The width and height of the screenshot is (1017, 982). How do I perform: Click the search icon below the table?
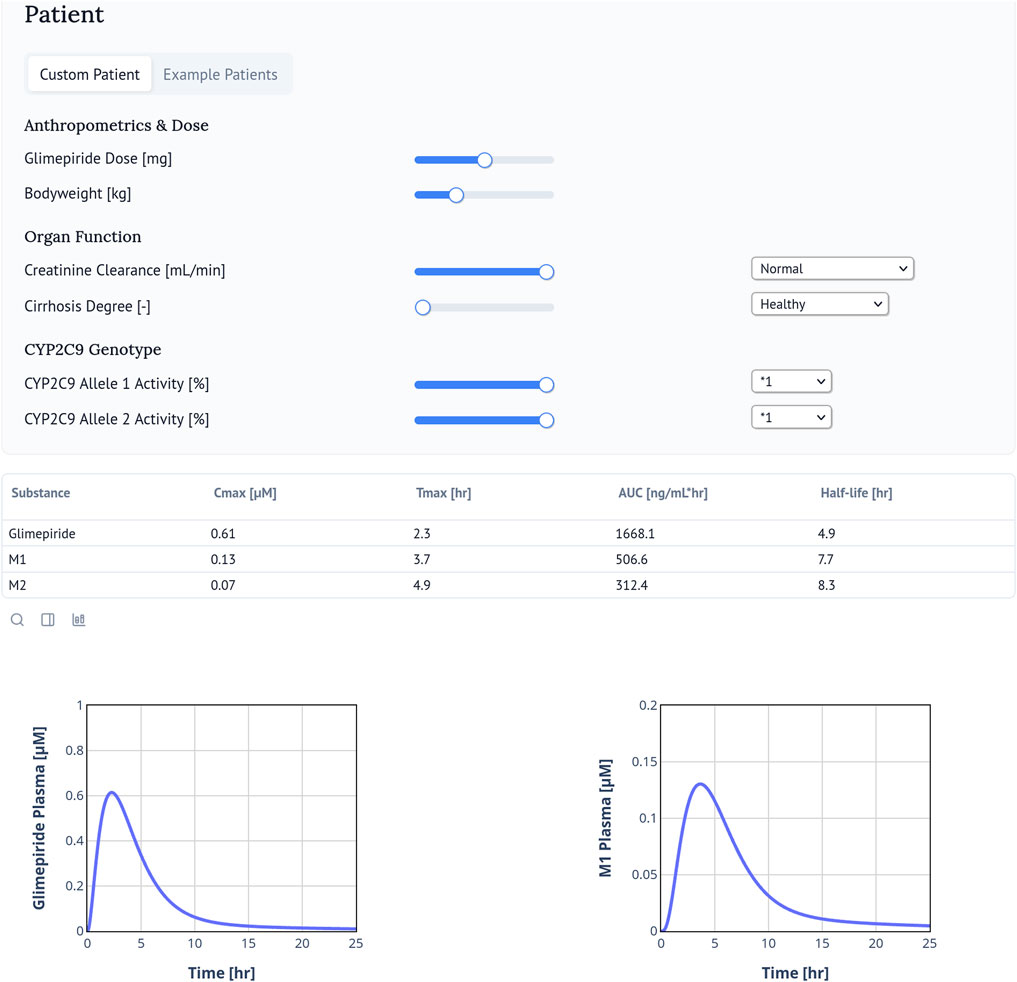coord(17,620)
